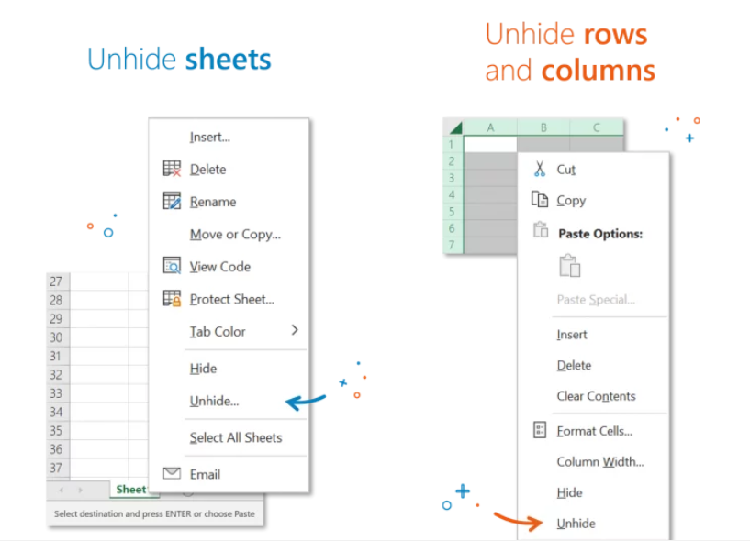Image resolution: width=750 pixels, height=541 pixels.
Task: Choose Unhide in the column menu
Action: (576, 523)
